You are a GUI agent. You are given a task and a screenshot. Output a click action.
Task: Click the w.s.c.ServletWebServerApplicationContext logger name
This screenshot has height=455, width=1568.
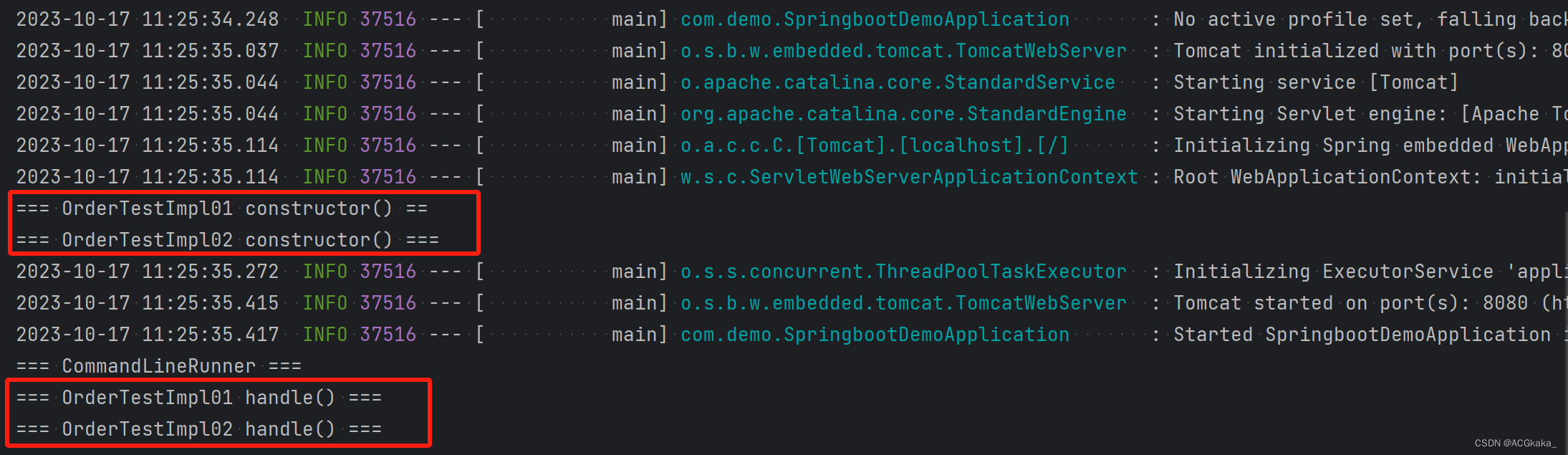point(909,178)
